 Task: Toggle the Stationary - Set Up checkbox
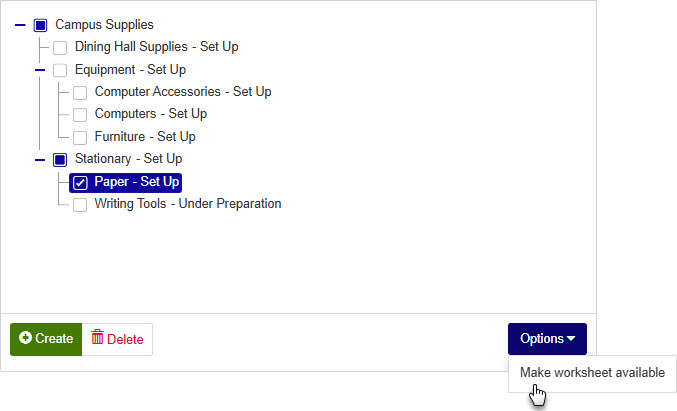(60, 159)
